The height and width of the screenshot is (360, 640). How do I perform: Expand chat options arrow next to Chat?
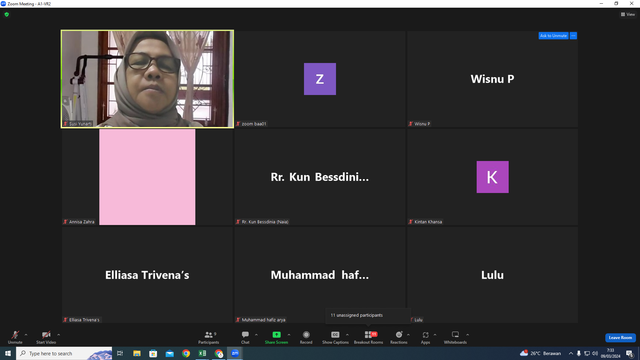[256, 335]
